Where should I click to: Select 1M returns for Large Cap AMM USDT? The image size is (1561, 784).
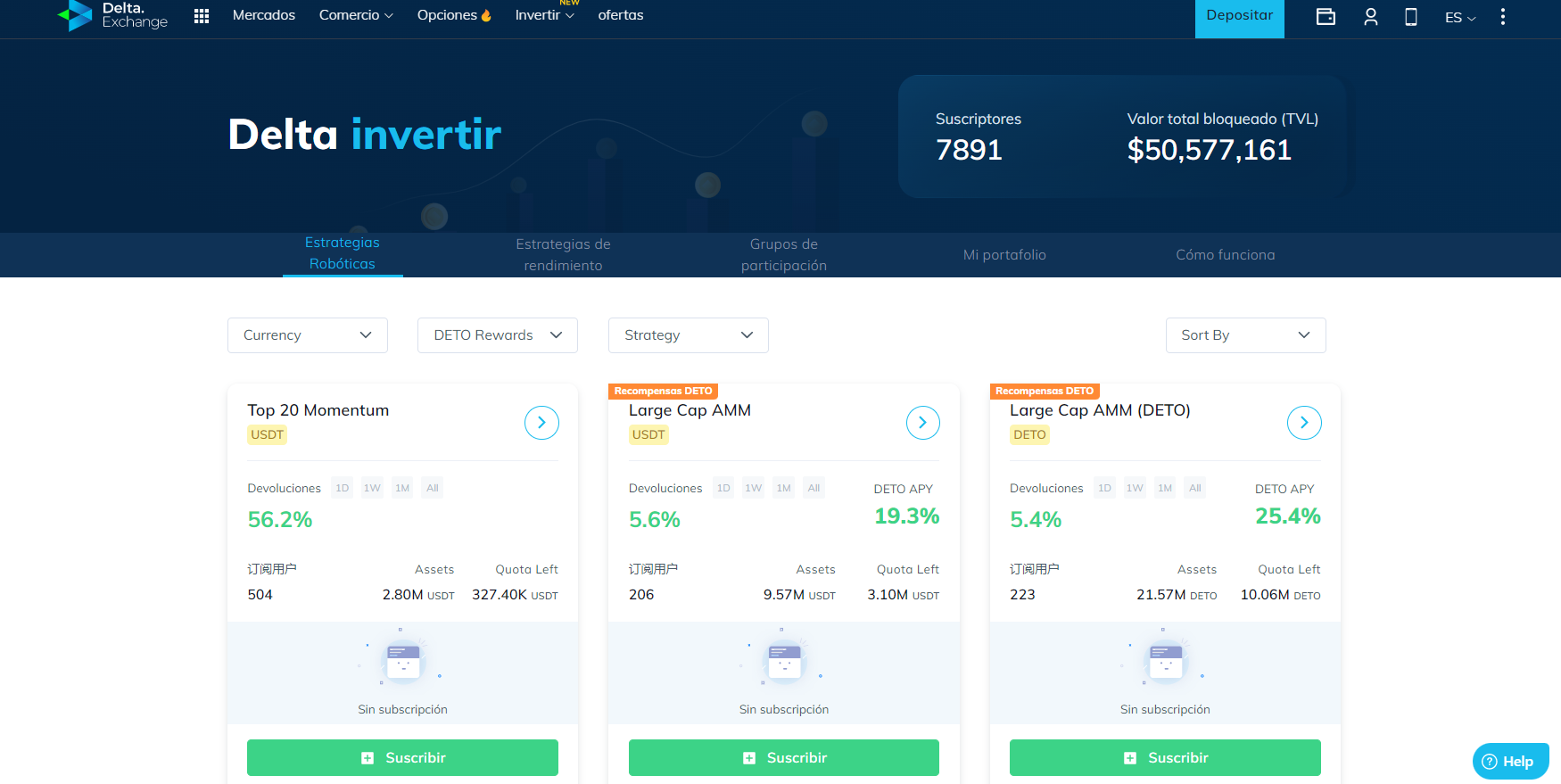click(x=784, y=488)
